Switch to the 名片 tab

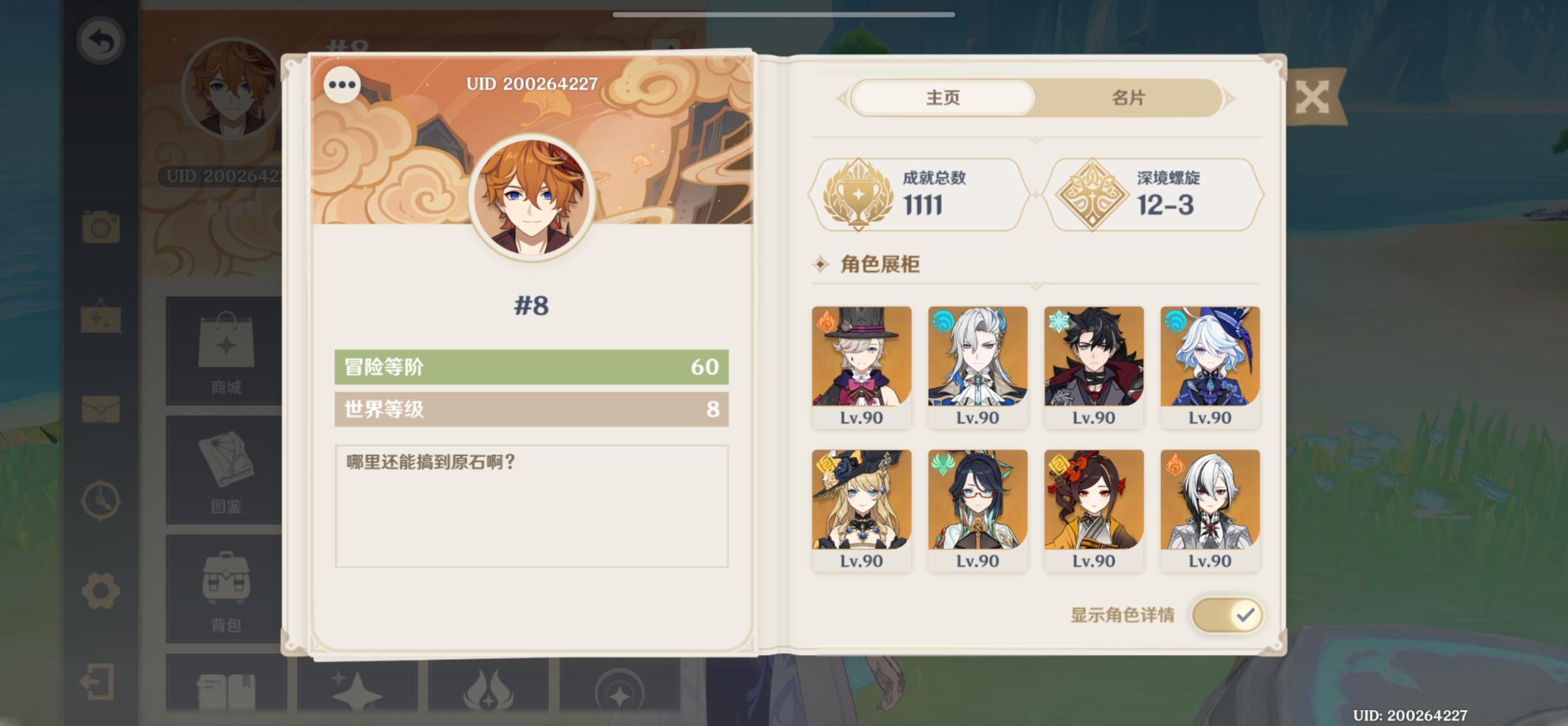(x=1128, y=98)
